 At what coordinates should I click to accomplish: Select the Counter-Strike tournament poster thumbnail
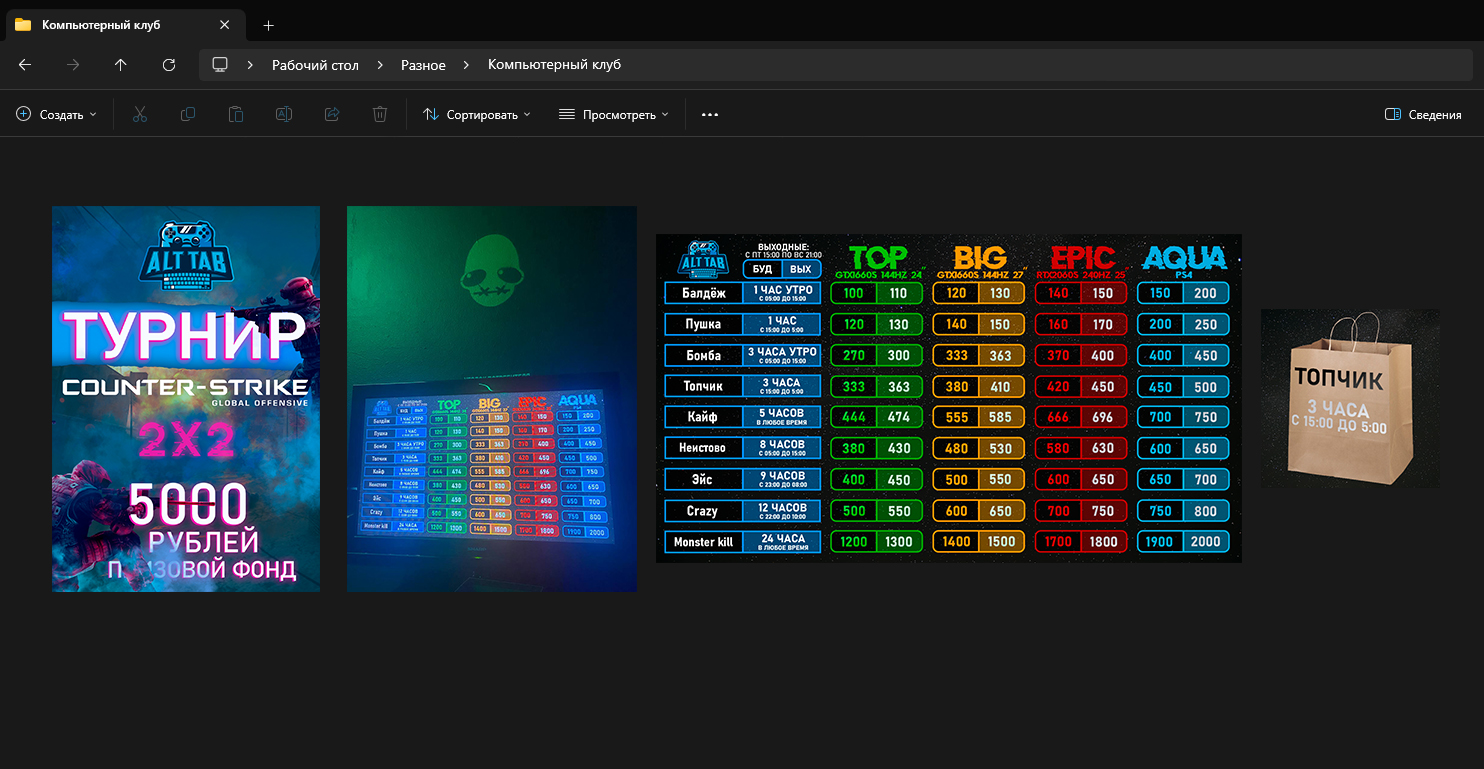[x=186, y=399]
